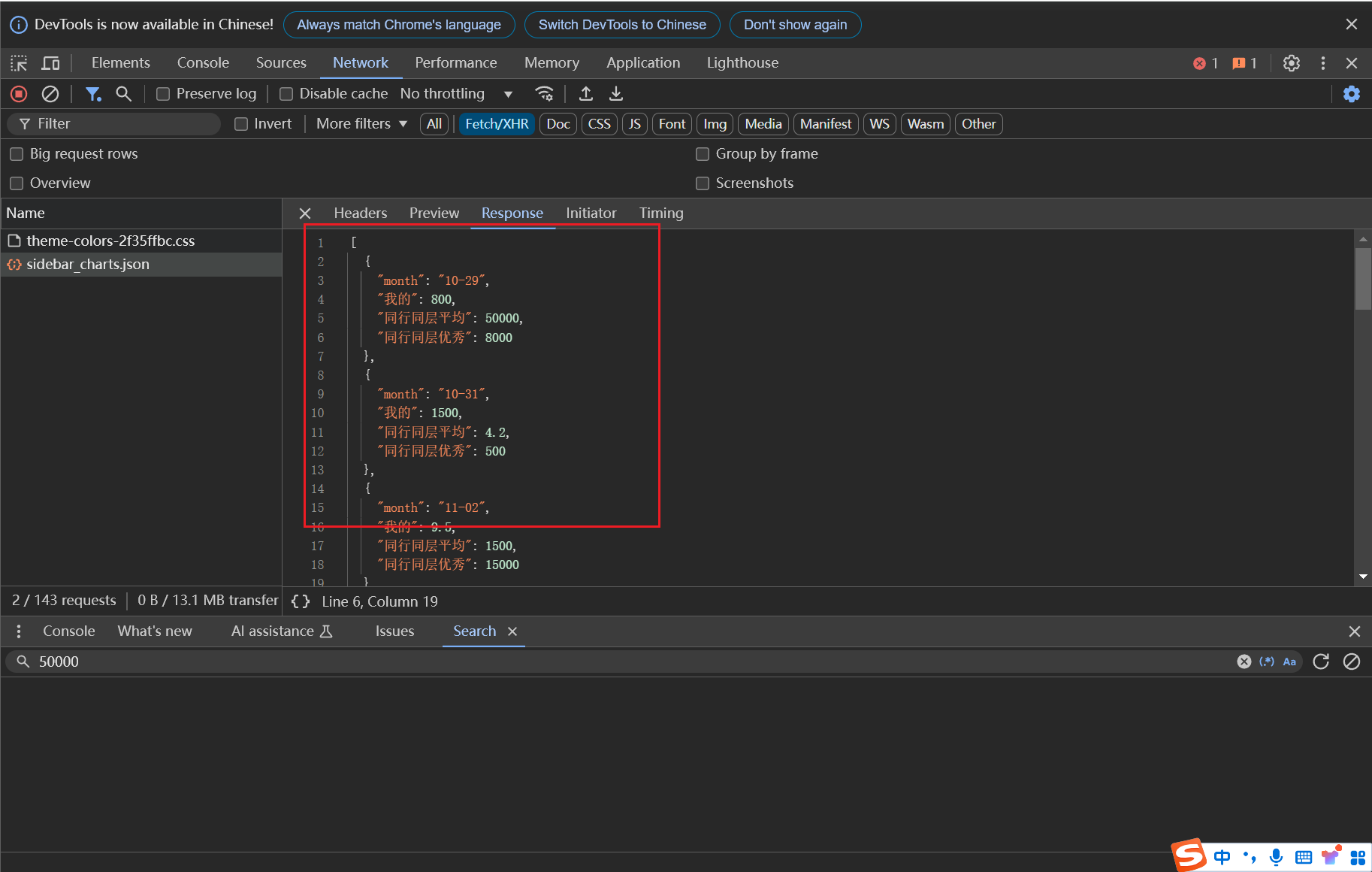Pretty-print response with curly braces icon
Viewport: 1372px width, 872px height.
[x=301, y=601]
